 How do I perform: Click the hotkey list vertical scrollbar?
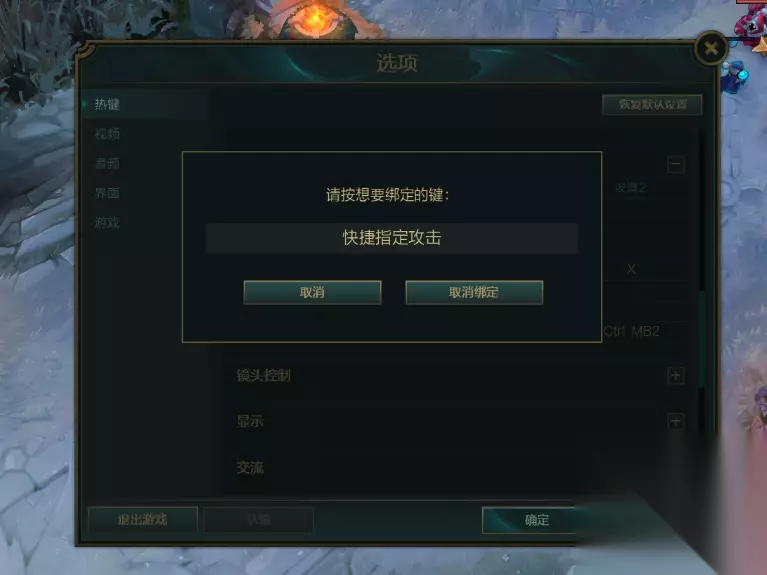point(702,338)
